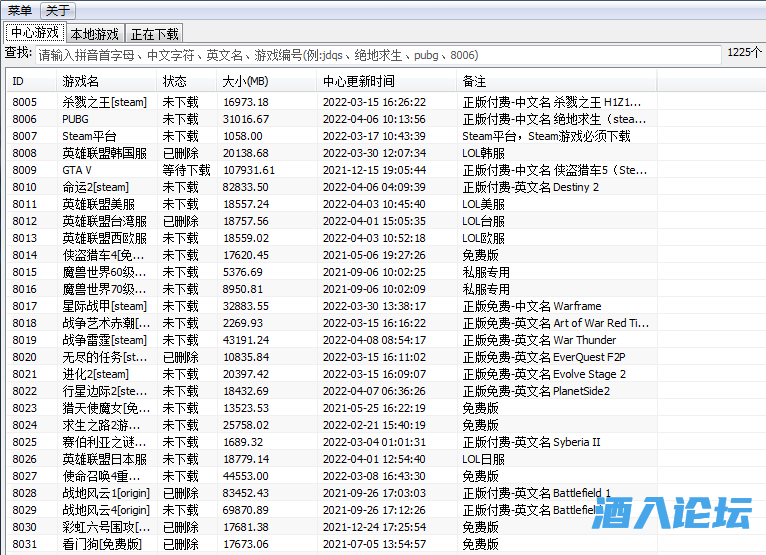Select the 战地风云1[origin] row
Screen dimensions: 766x555
[x=332, y=493]
